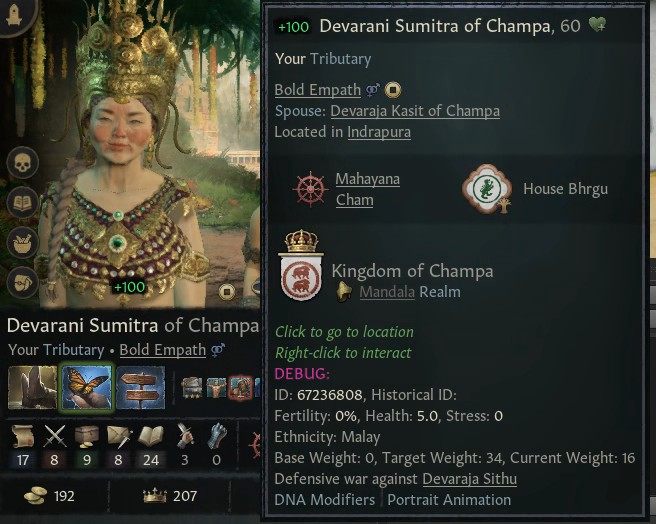Click the mask secrets icon
The image size is (656, 524).
(x=23, y=283)
